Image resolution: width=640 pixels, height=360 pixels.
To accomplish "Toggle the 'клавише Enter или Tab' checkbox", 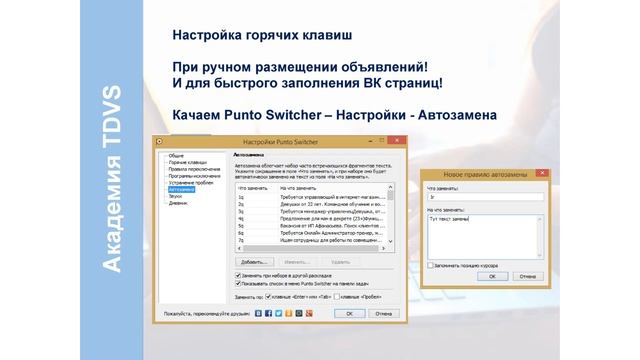I will click(x=268, y=297).
